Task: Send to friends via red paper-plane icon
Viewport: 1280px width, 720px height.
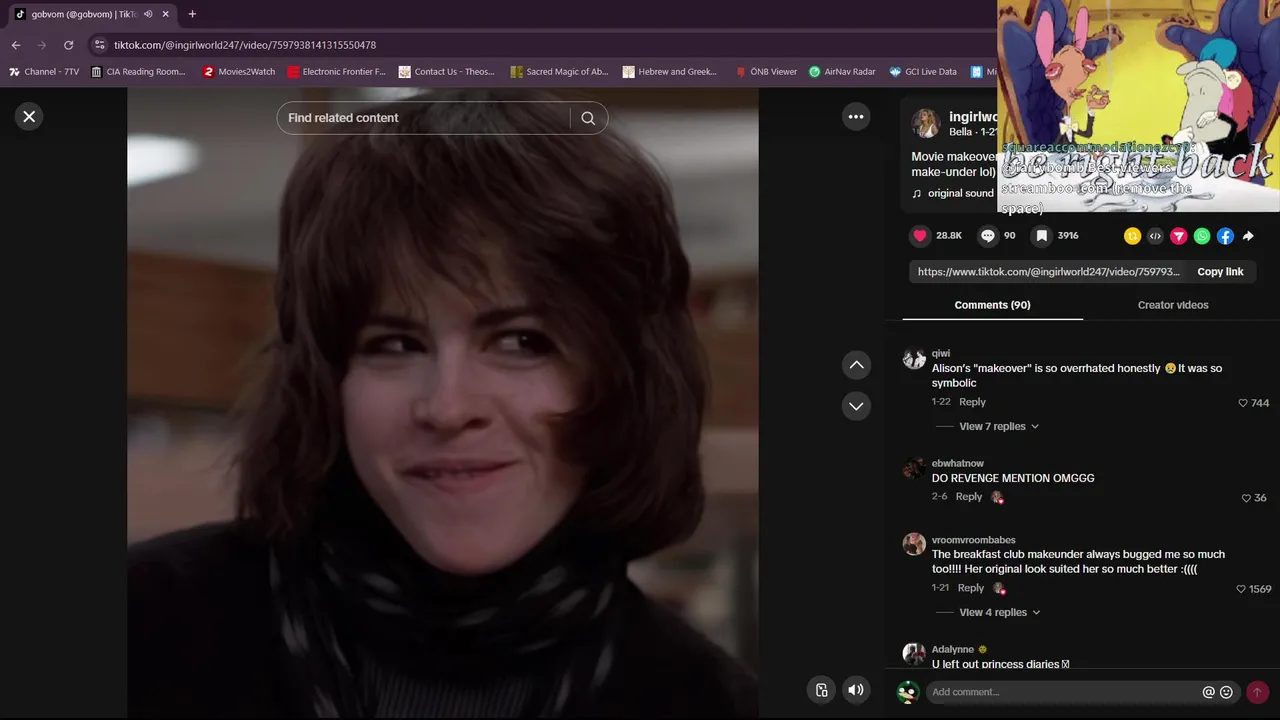Action: pyautogui.click(x=1179, y=237)
